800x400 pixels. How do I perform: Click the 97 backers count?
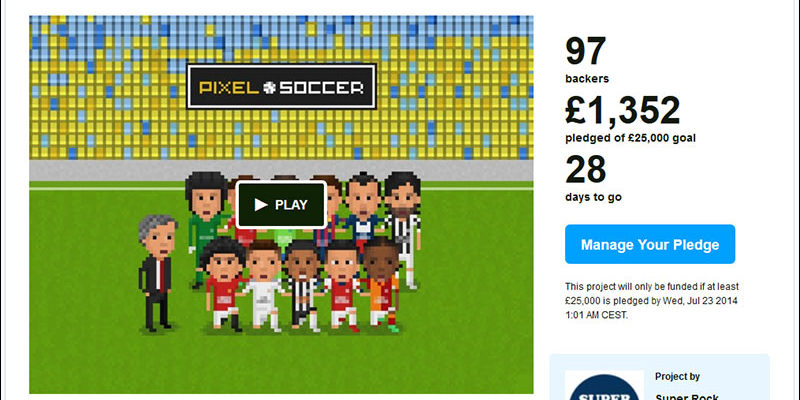[x=587, y=59]
